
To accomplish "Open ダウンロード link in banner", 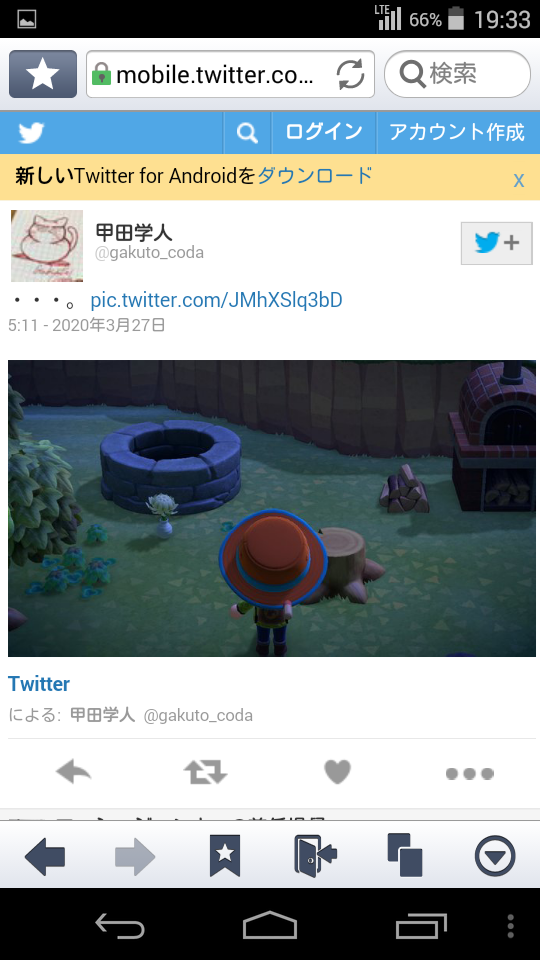I will [315, 176].
